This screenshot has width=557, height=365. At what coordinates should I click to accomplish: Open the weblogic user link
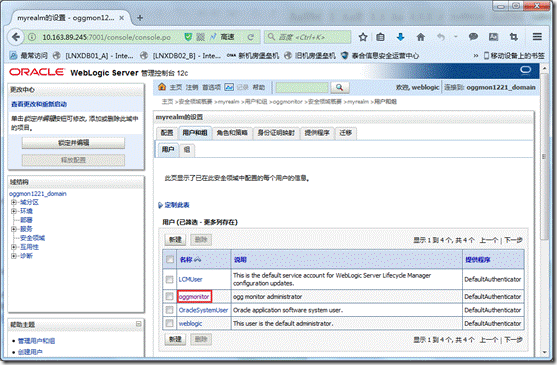[x=190, y=323]
